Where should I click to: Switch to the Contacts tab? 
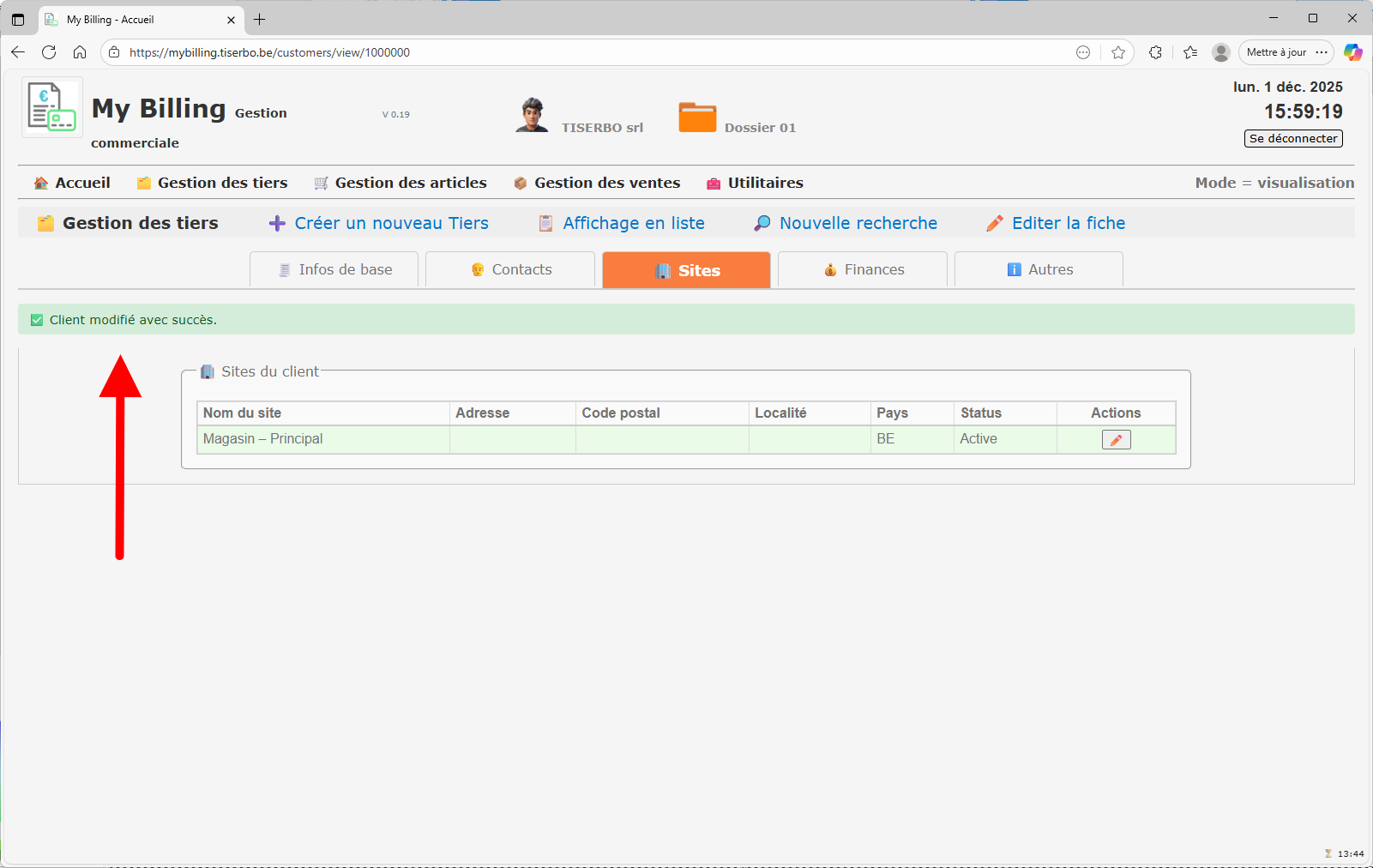coord(509,269)
